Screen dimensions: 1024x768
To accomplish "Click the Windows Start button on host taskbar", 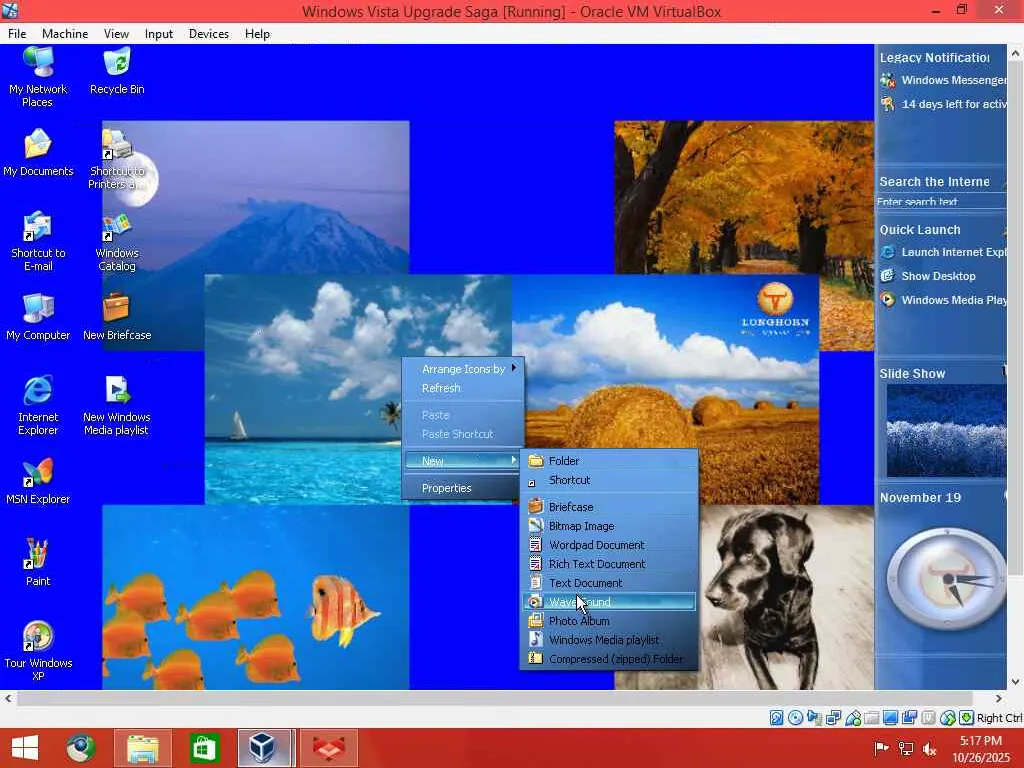I will (x=25, y=748).
